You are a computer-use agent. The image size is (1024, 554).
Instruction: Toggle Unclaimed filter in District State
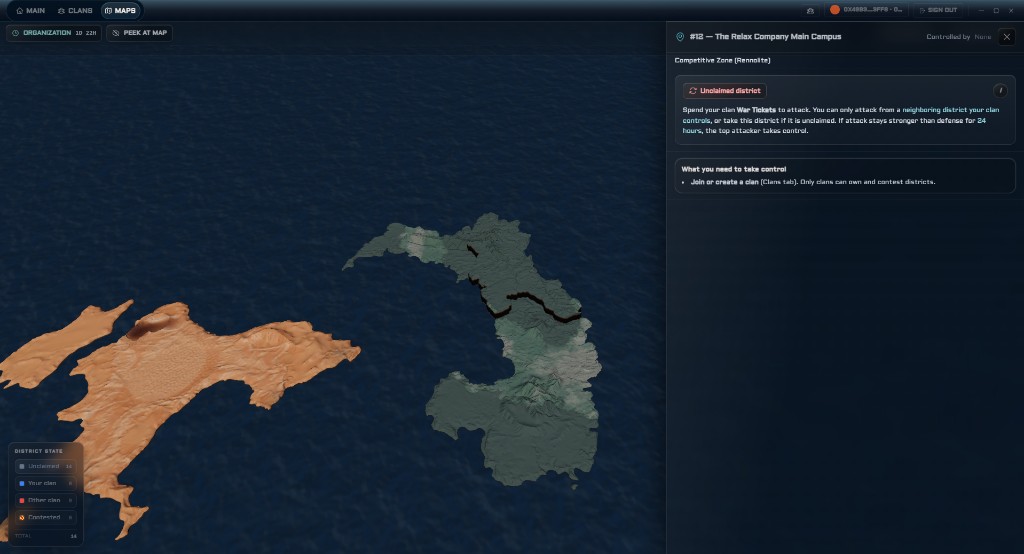tap(44, 466)
